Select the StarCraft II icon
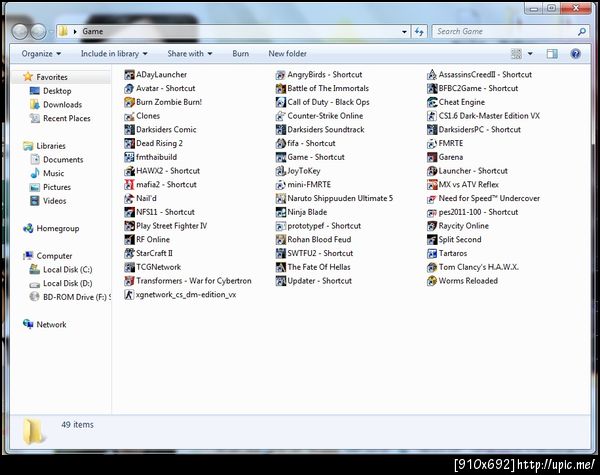The width and height of the screenshot is (600, 475). pyautogui.click(x=129, y=253)
